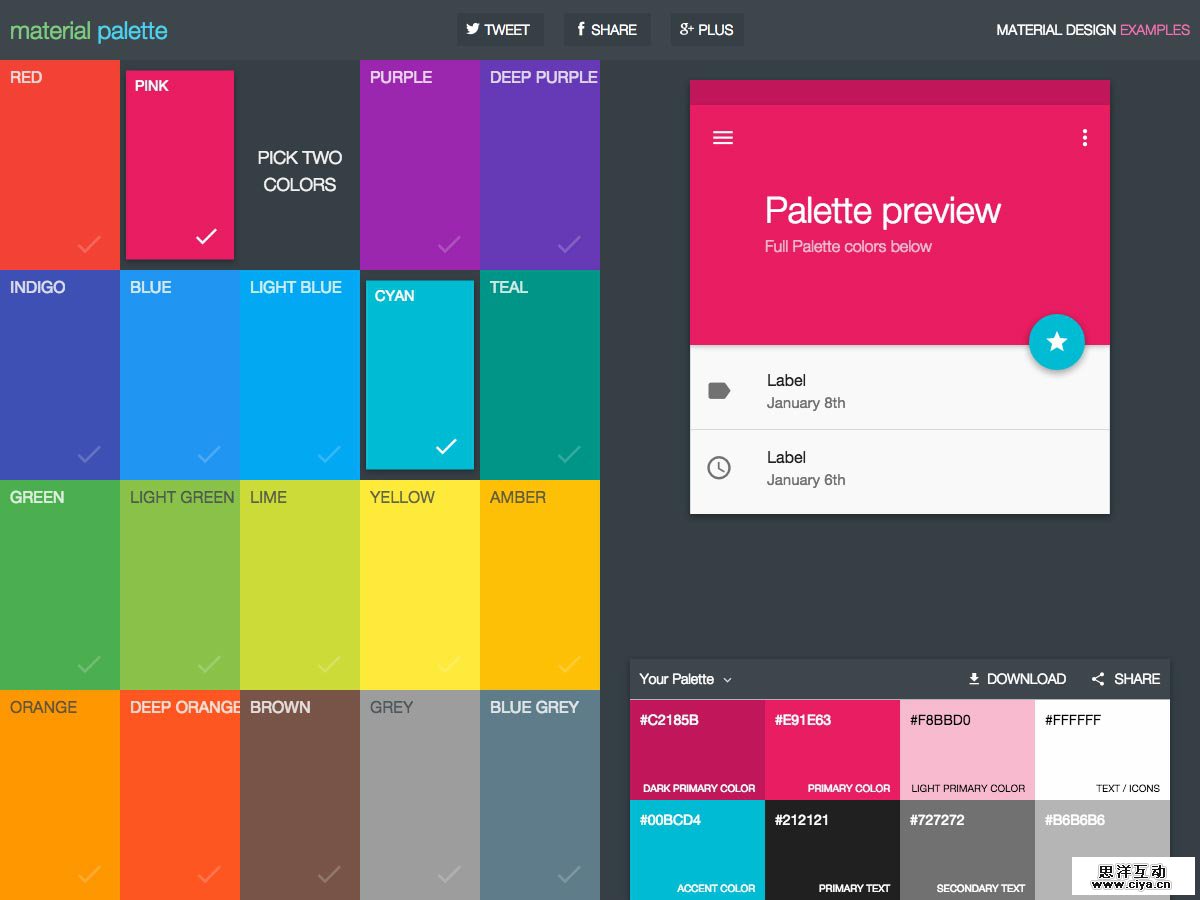Open the three-dot overflow menu in preview
Image resolution: width=1200 pixels, height=900 pixels.
tap(1084, 137)
